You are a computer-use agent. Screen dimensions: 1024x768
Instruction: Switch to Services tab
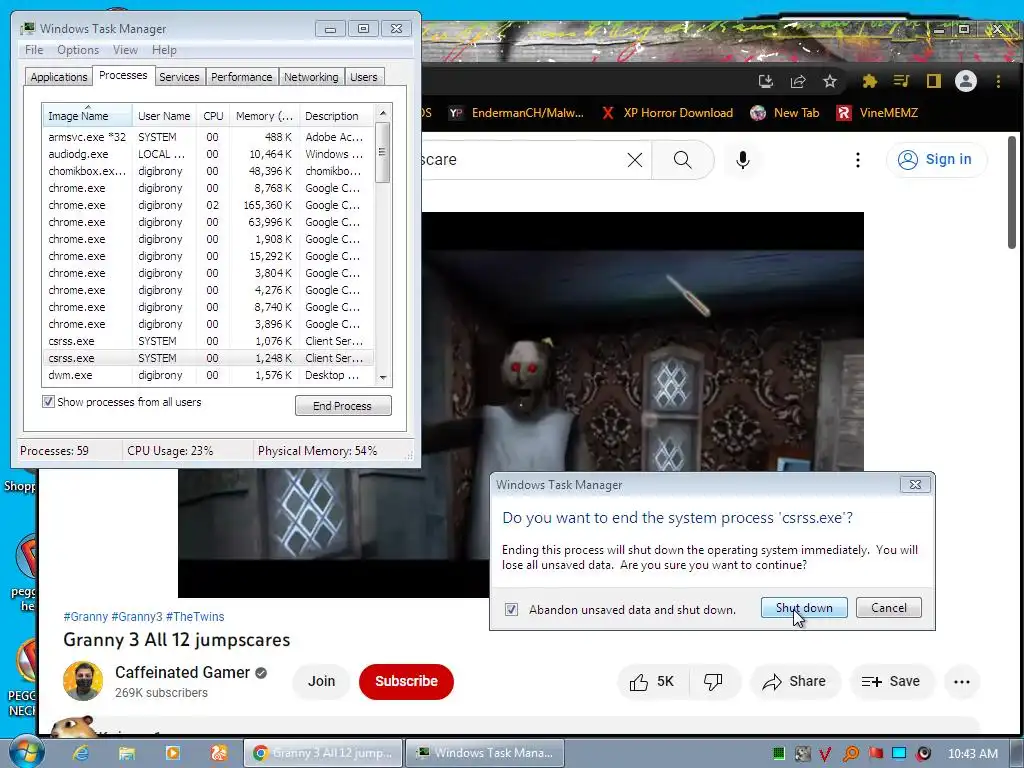179,77
